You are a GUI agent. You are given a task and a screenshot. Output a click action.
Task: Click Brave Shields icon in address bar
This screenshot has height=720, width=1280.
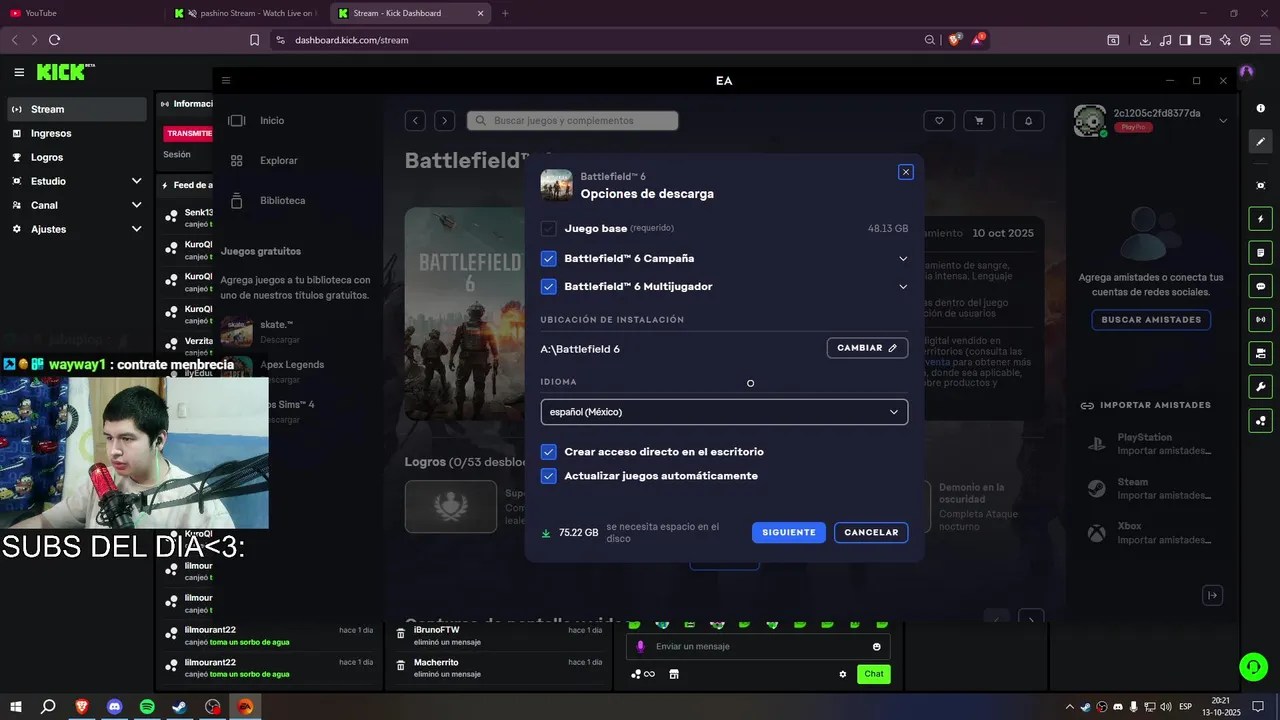pyautogui.click(x=954, y=40)
